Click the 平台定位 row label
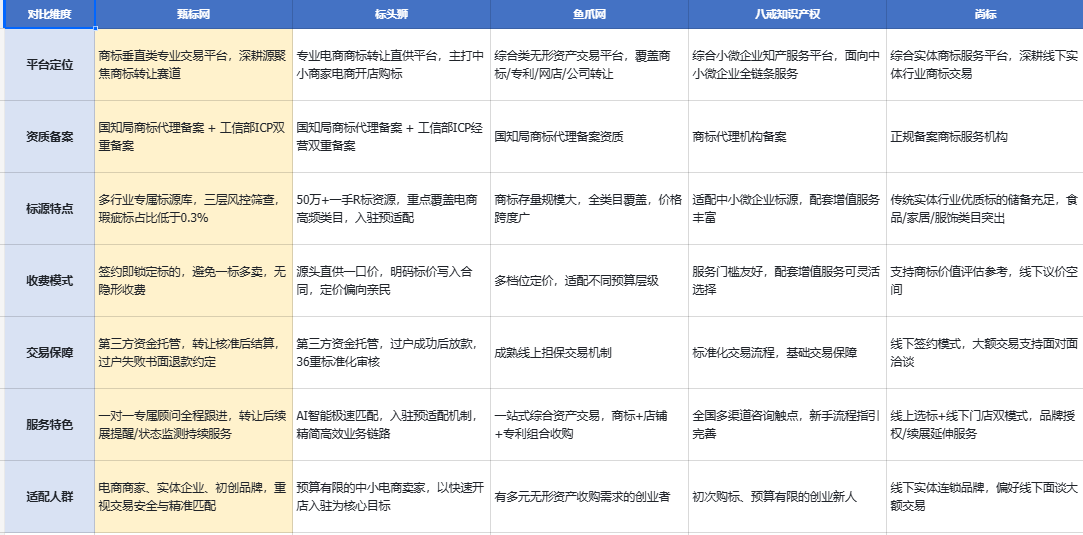Image resolution: width=1083 pixels, height=535 pixels. tap(49, 65)
